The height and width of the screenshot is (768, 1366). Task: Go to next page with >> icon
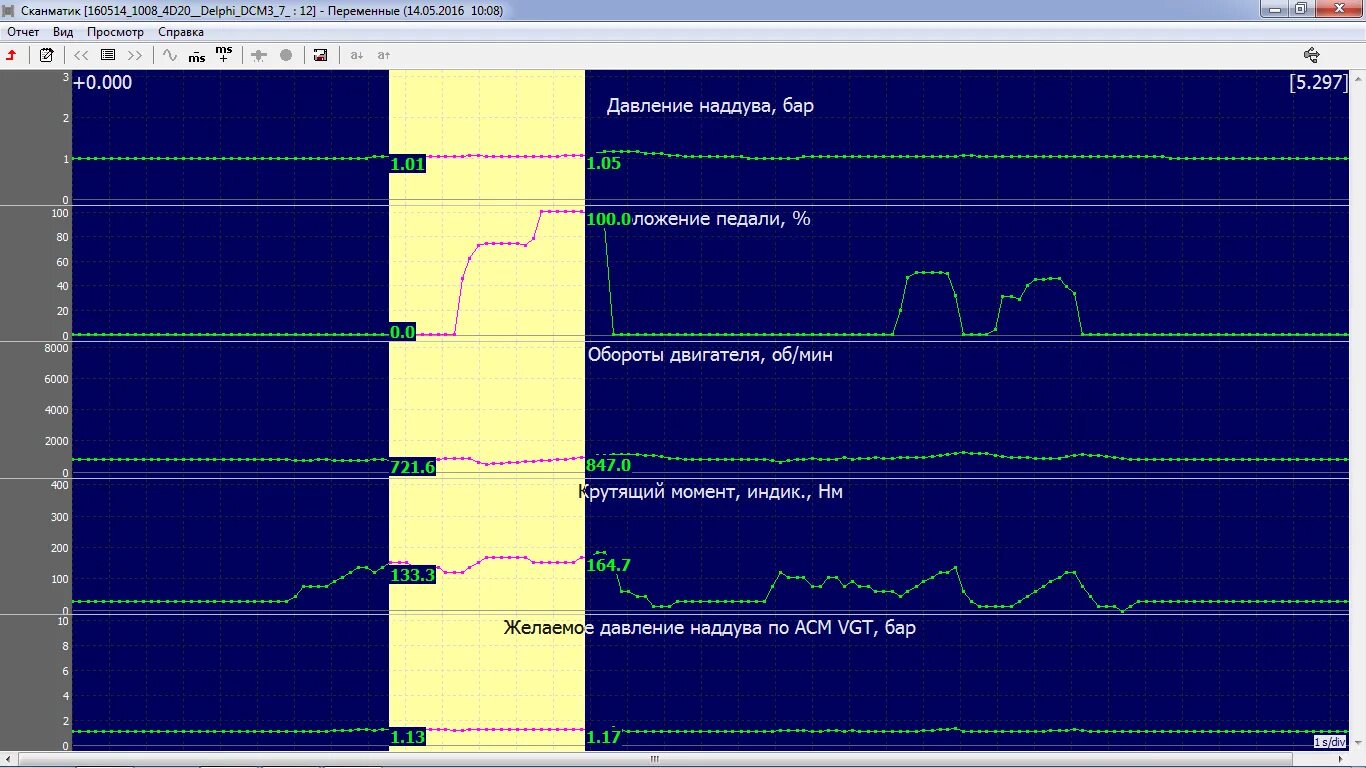tap(135, 55)
